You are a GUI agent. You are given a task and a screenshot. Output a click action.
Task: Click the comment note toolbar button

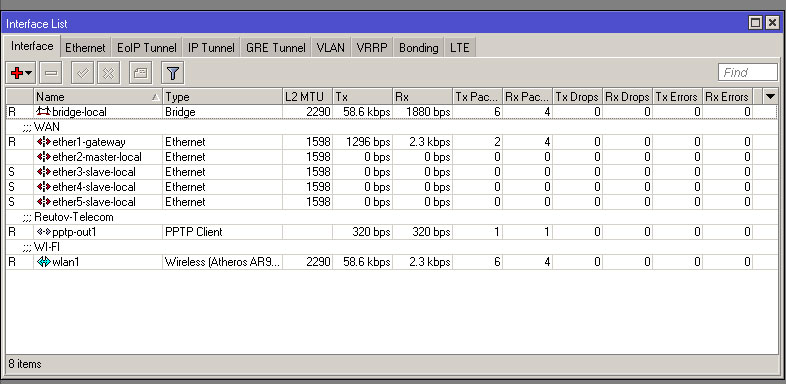(140, 73)
